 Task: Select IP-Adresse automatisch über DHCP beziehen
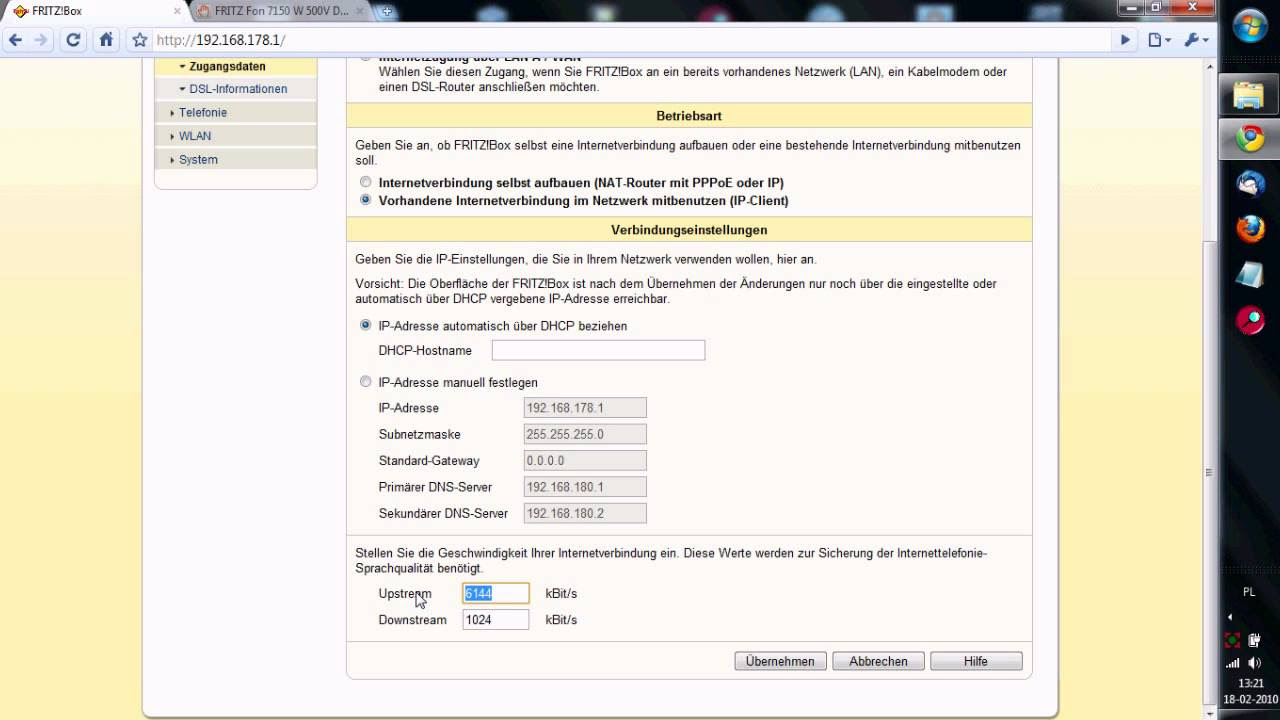pos(366,326)
